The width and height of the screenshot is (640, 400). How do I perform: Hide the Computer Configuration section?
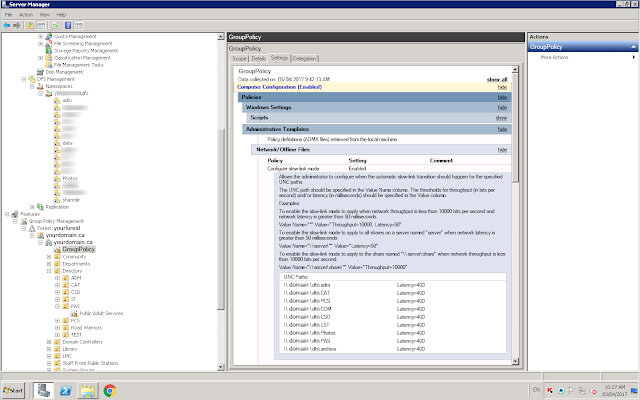coord(502,87)
